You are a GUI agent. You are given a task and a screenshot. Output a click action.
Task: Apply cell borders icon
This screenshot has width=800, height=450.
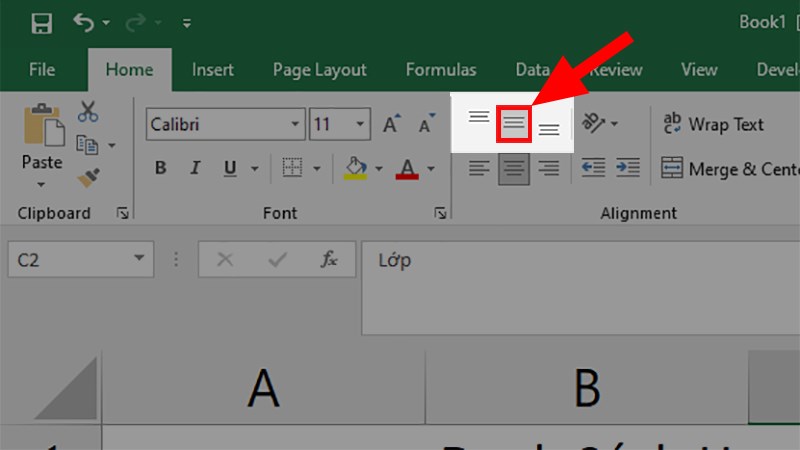click(292, 168)
